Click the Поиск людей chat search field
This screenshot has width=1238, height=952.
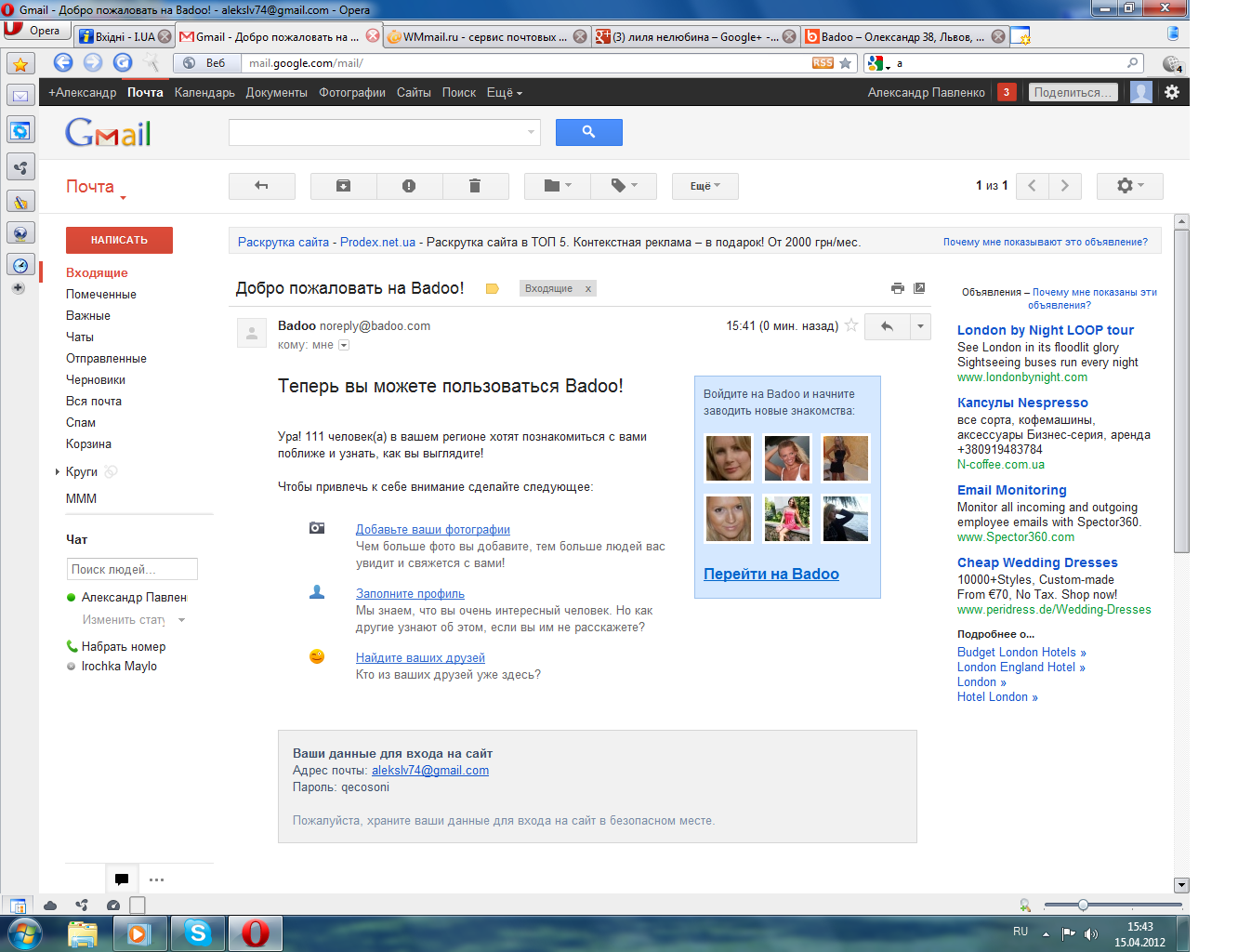[132, 569]
